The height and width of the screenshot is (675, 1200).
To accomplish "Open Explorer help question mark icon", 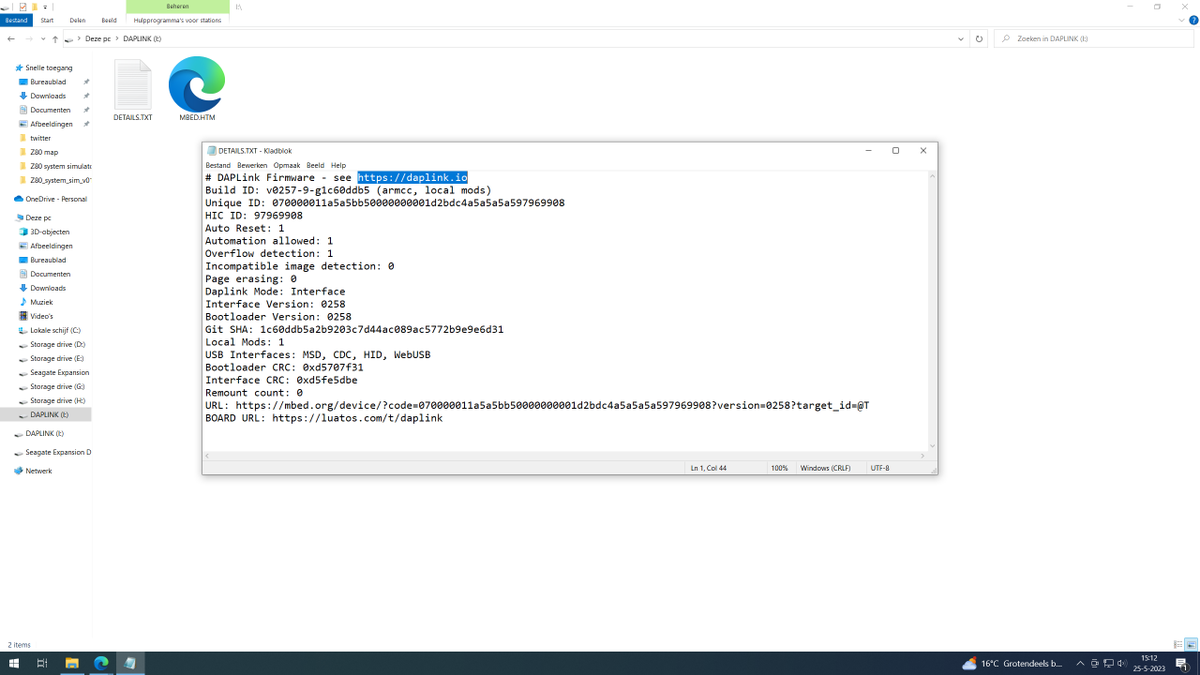I will (x=1193, y=20).
